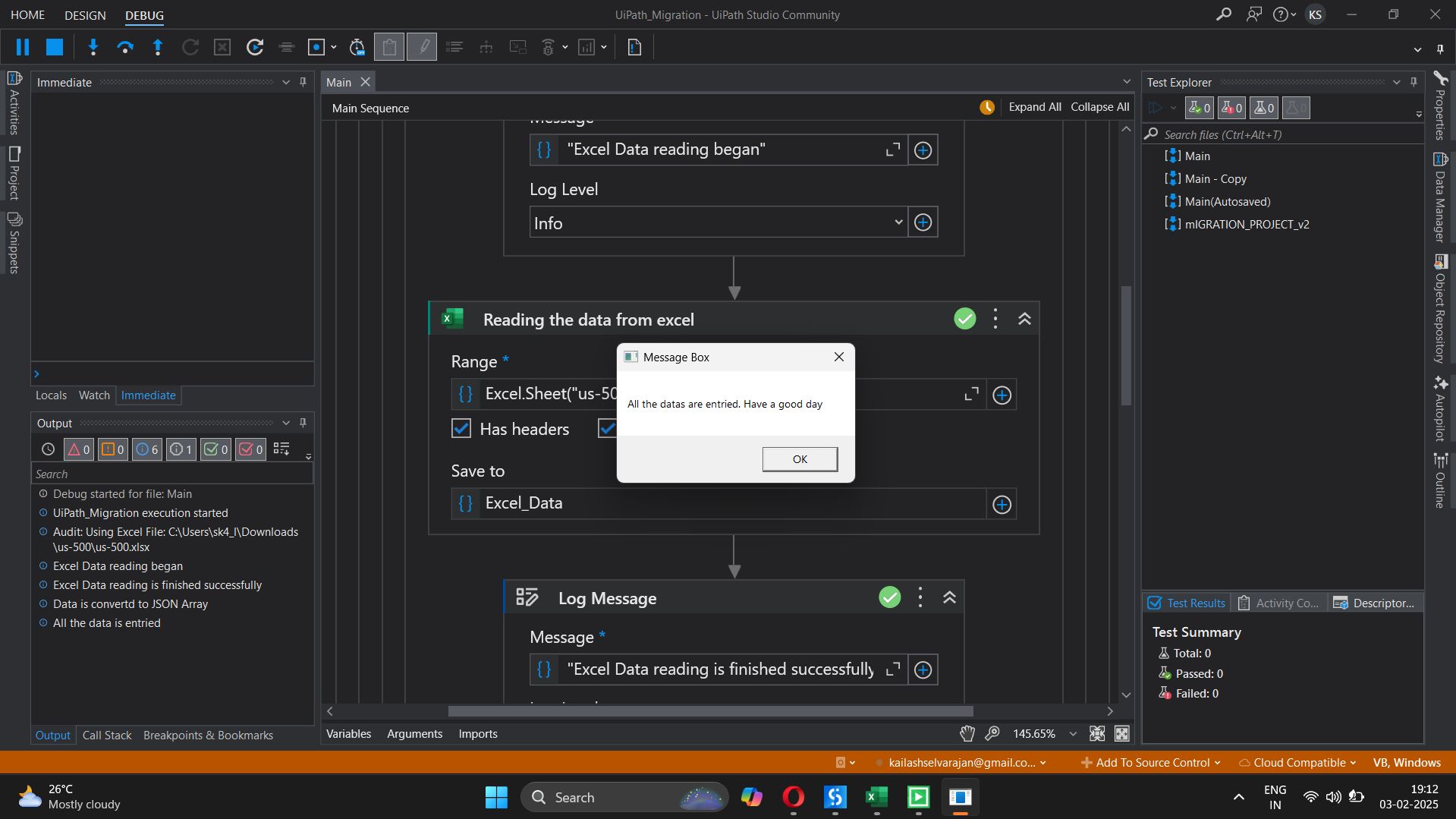1456x819 pixels.
Task: Click the Test Explorer search files field
Action: click(1282, 134)
